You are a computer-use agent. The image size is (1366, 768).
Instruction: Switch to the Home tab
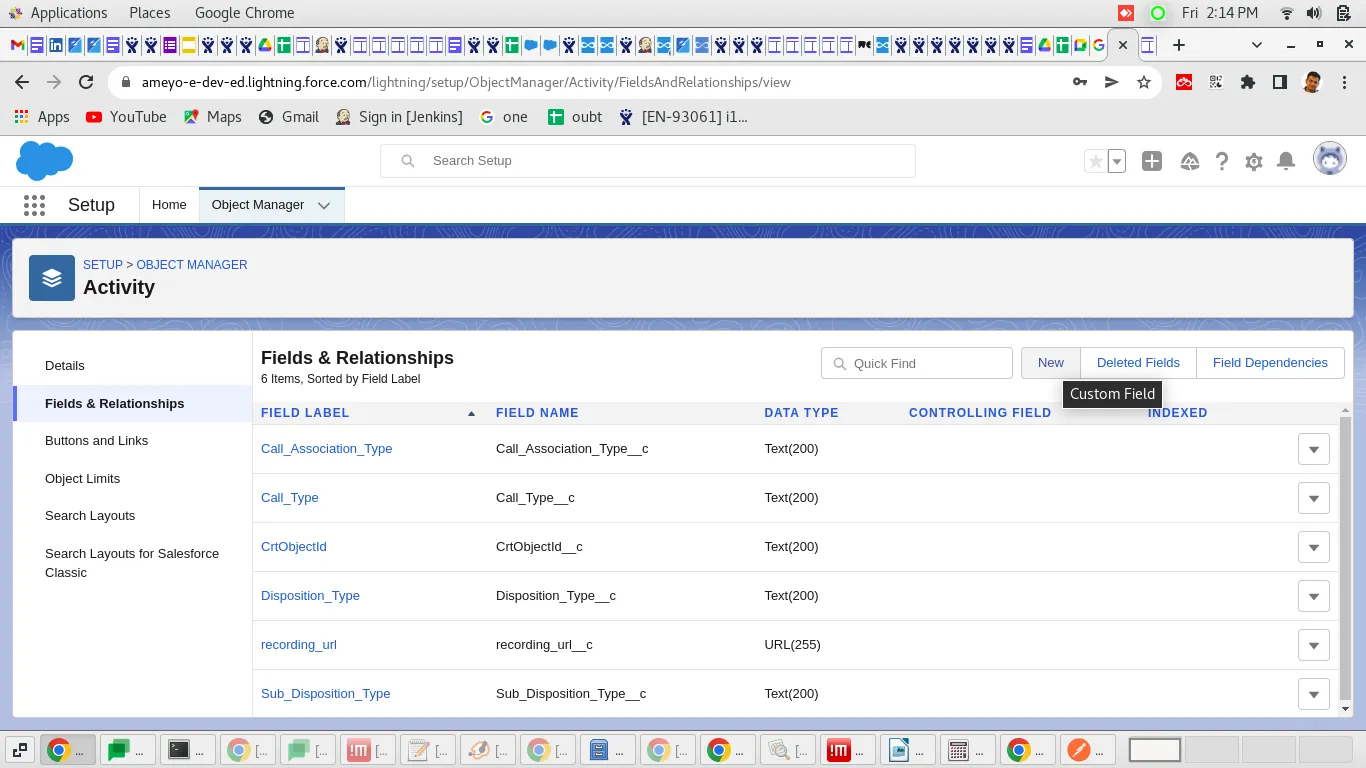point(169,205)
